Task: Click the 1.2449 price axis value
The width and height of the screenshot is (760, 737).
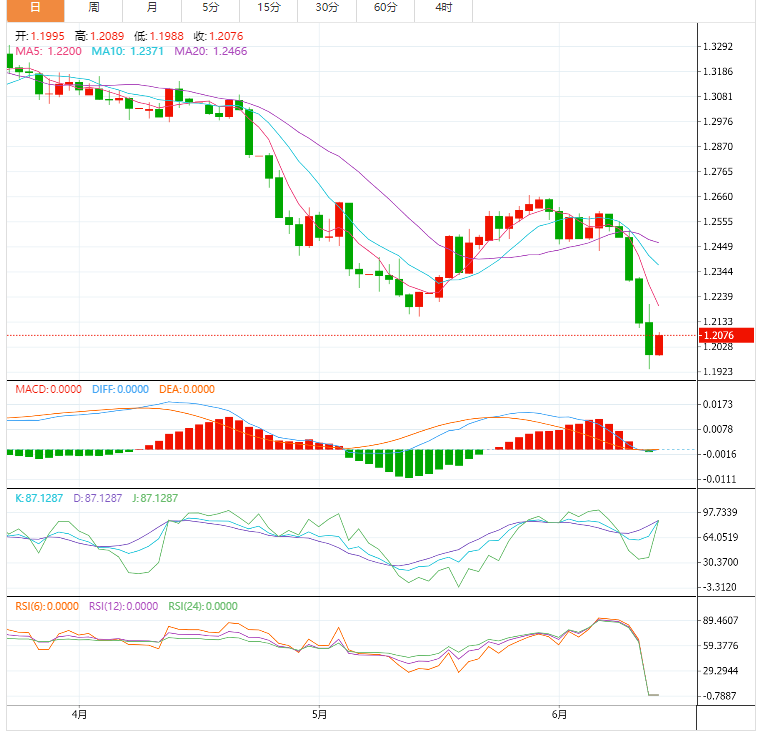Action: (x=718, y=247)
